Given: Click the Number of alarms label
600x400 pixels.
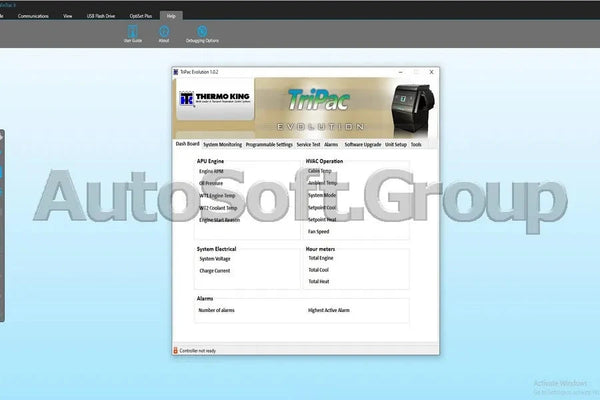Looking at the screenshot, I should coord(216,310).
